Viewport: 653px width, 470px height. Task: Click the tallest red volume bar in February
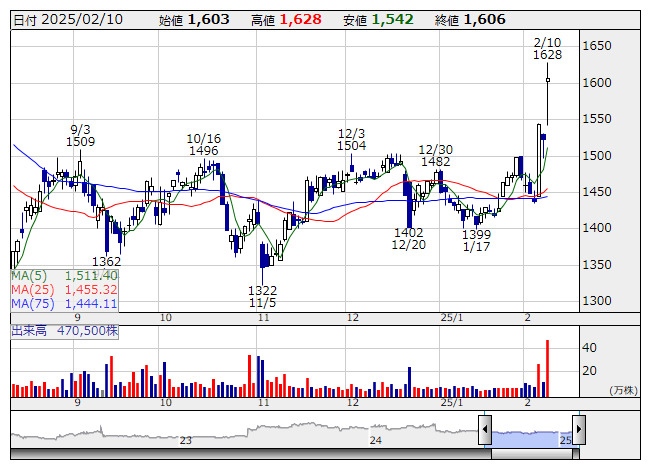click(x=547, y=368)
